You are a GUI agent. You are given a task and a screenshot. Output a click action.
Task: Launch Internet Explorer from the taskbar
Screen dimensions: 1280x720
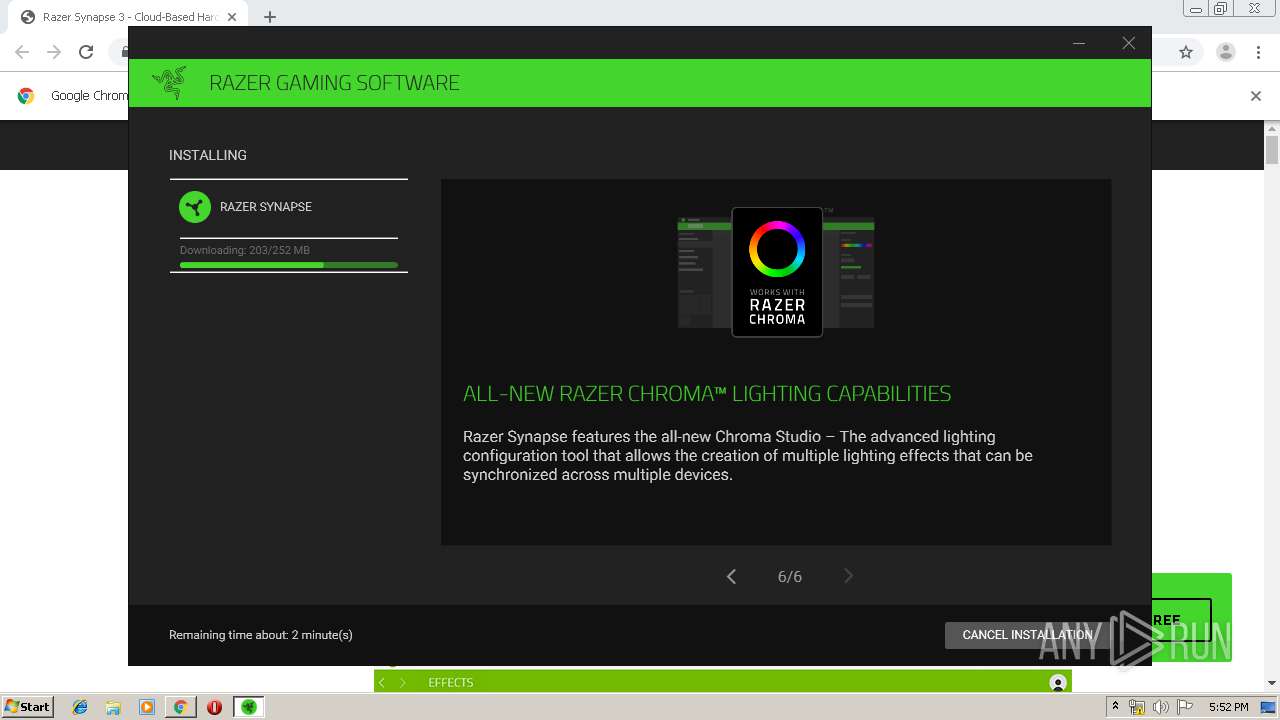80,707
